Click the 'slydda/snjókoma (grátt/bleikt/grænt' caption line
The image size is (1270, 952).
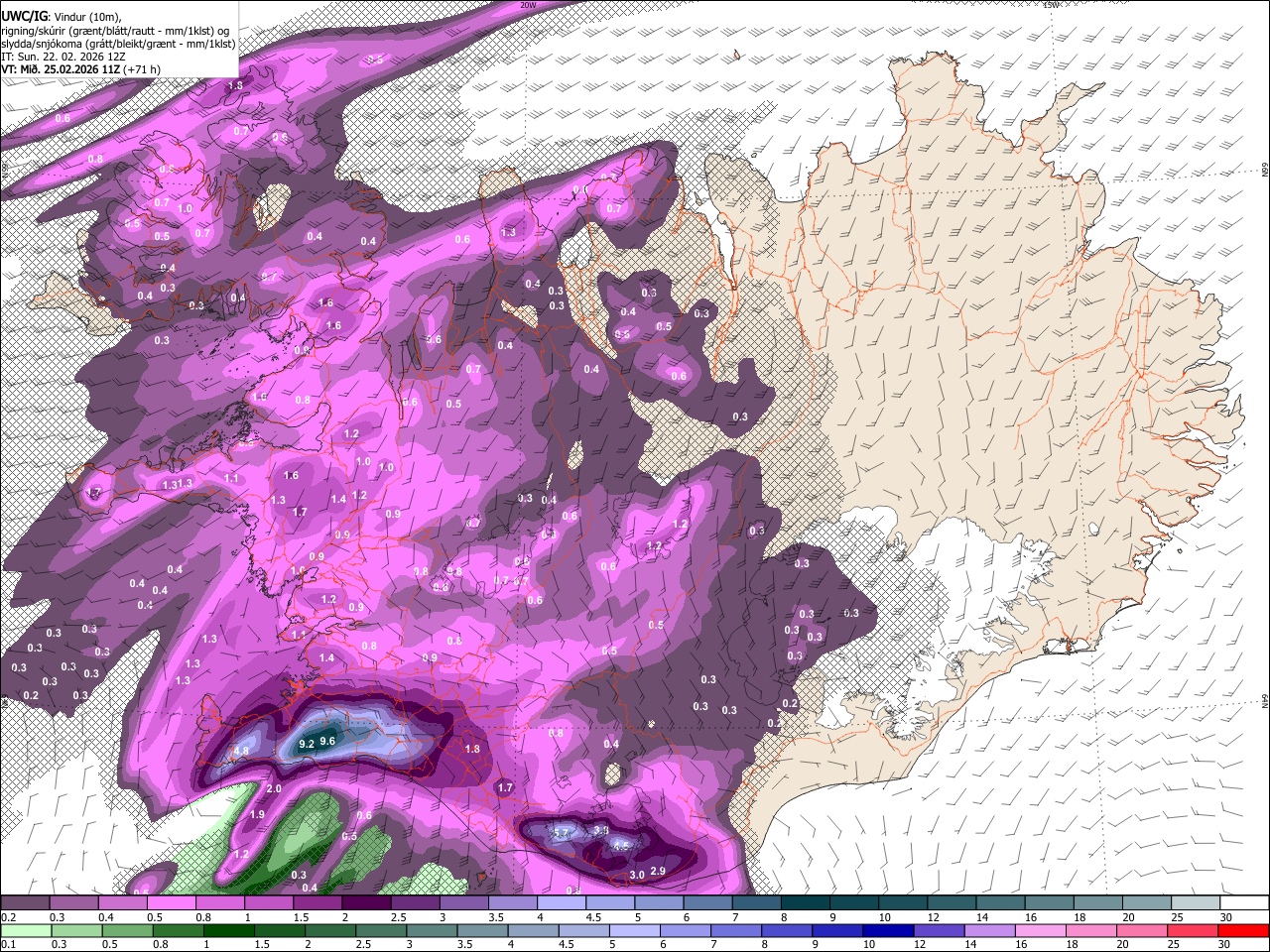click(117, 44)
